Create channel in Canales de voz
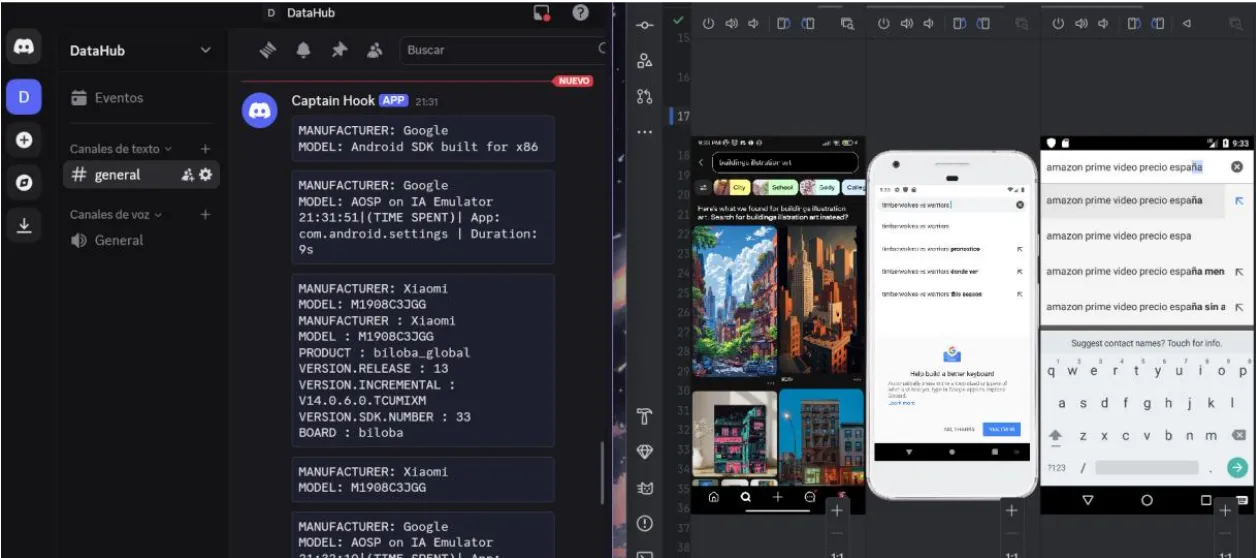This screenshot has width=1256, height=558. tap(205, 214)
